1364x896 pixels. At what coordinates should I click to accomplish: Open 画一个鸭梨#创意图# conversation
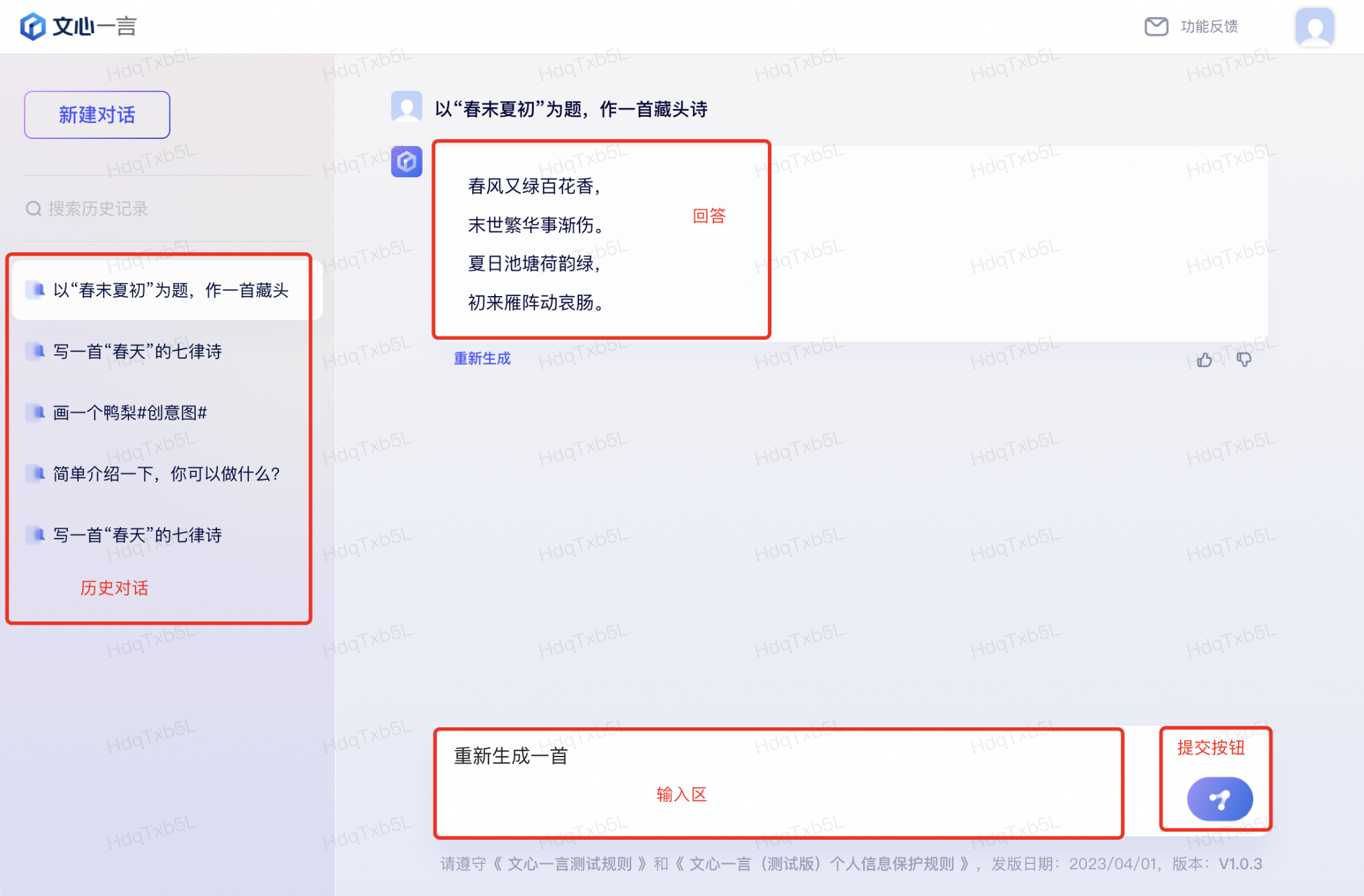[x=130, y=413]
